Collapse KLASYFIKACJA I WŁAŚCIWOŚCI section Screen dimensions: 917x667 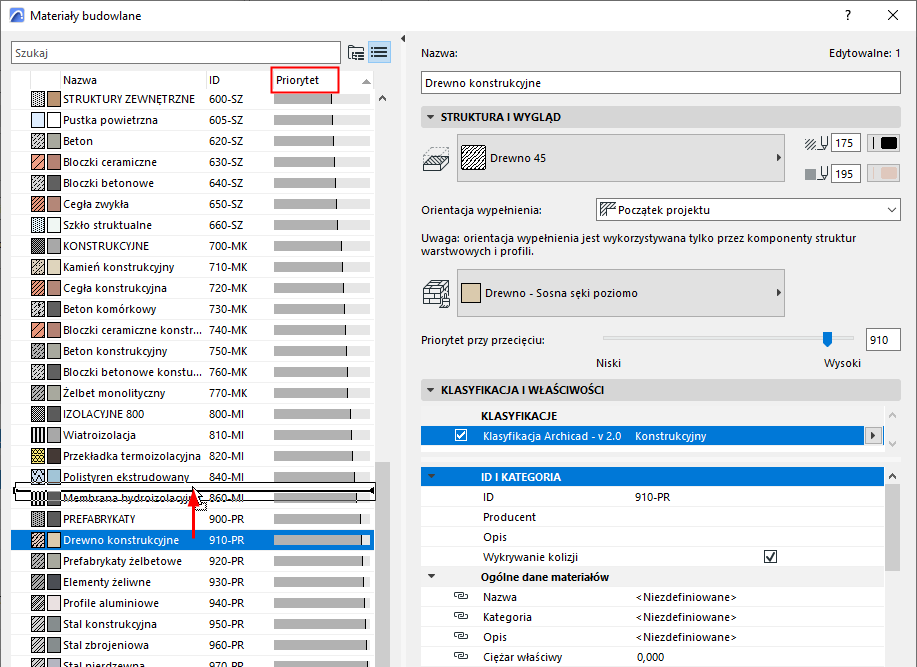click(430, 390)
